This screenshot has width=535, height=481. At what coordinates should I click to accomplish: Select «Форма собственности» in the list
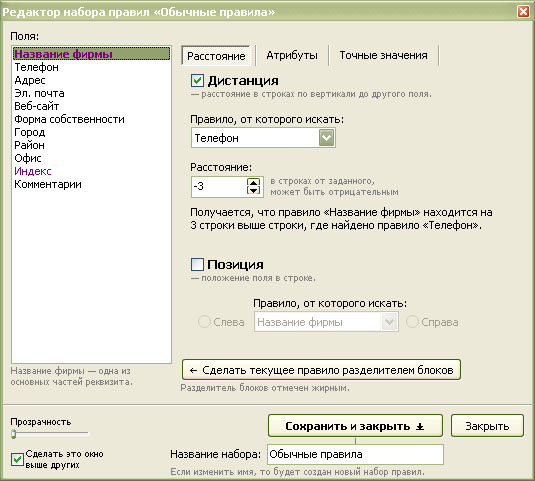pyautogui.click(x=91, y=119)
